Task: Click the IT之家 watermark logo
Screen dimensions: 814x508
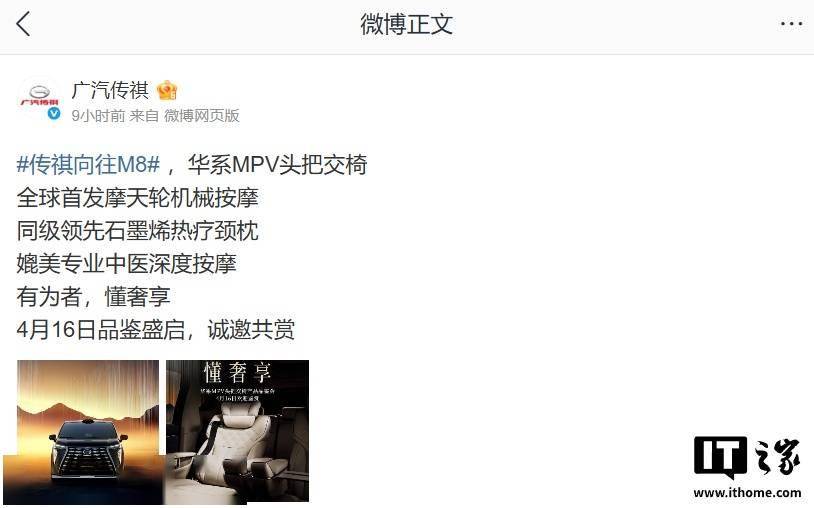Action: click(x=747, y=457)
